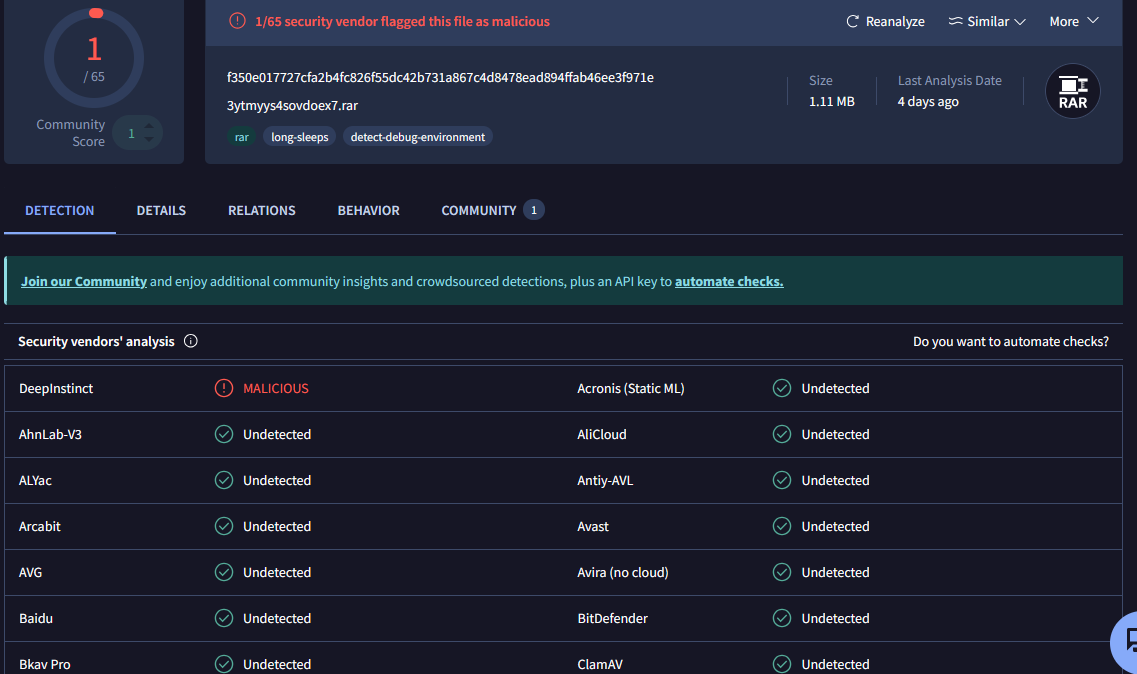The height and width of the screenshot is (674, 1137).
Task: Open the BEHAVIOR tab
Action: coord(368,210)
